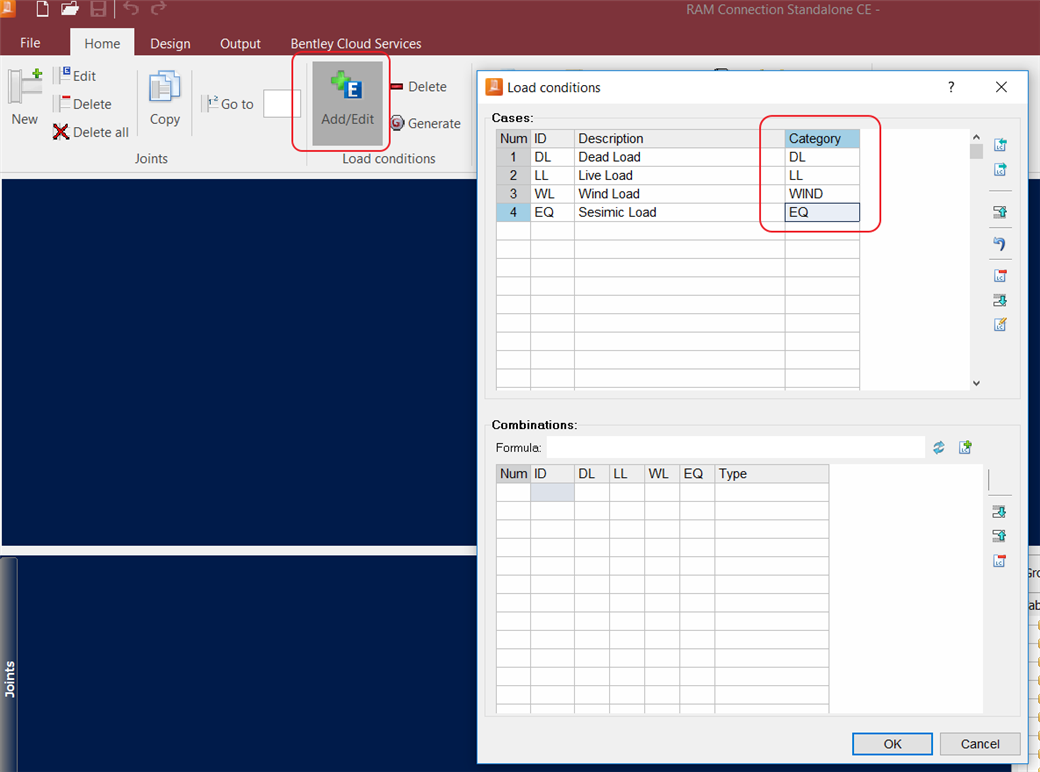Select row number 1 in Cases table

click(x=513, y=157)
